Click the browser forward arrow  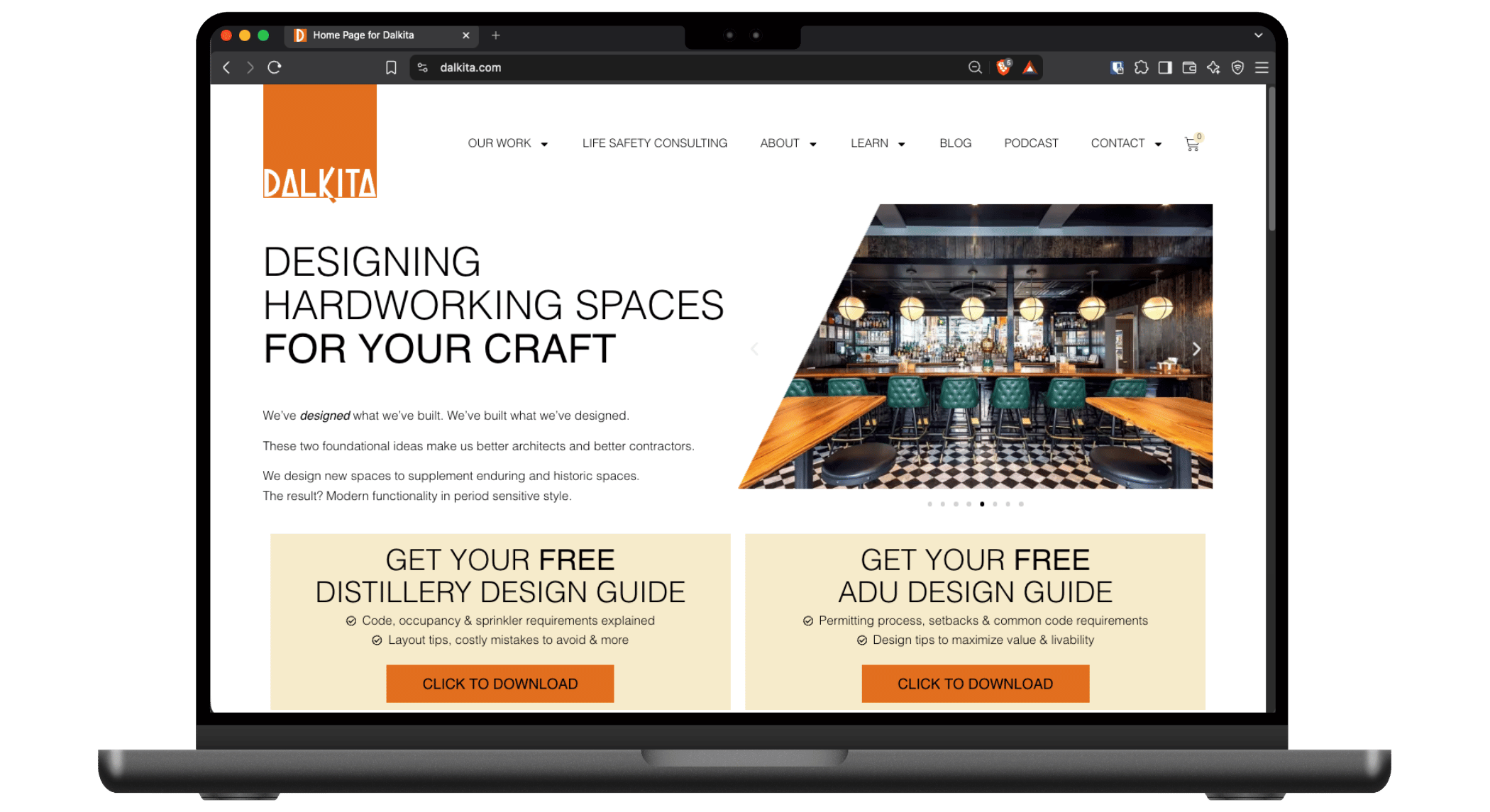(x=250, y=67)
